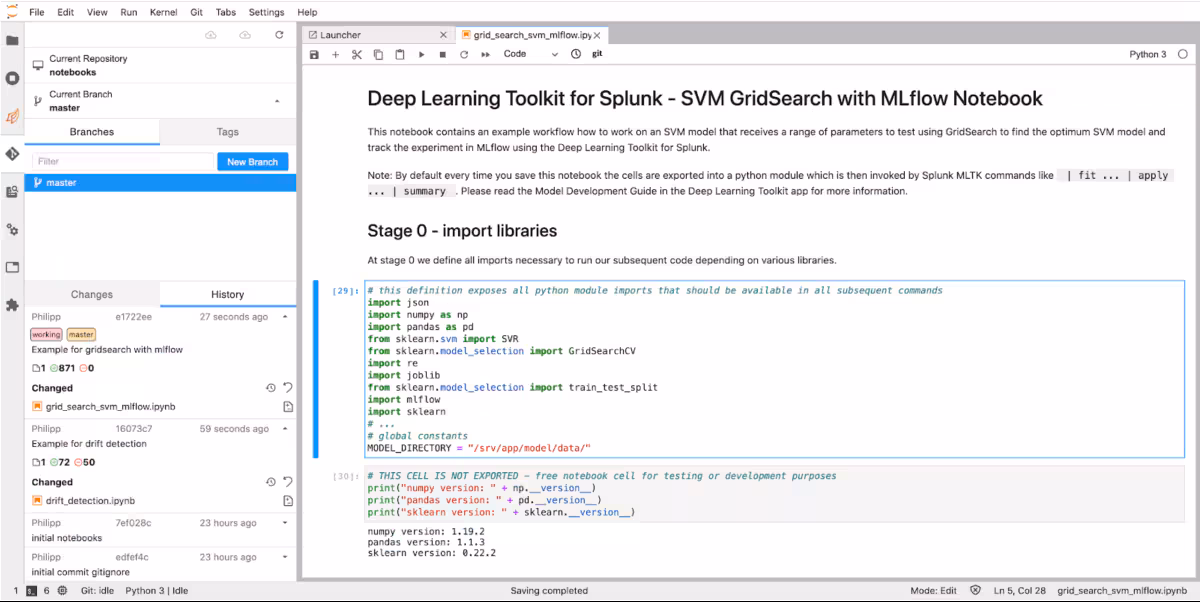Refresh the git repository status
This screenshot has width=1200, height=602.
(278, 34)
